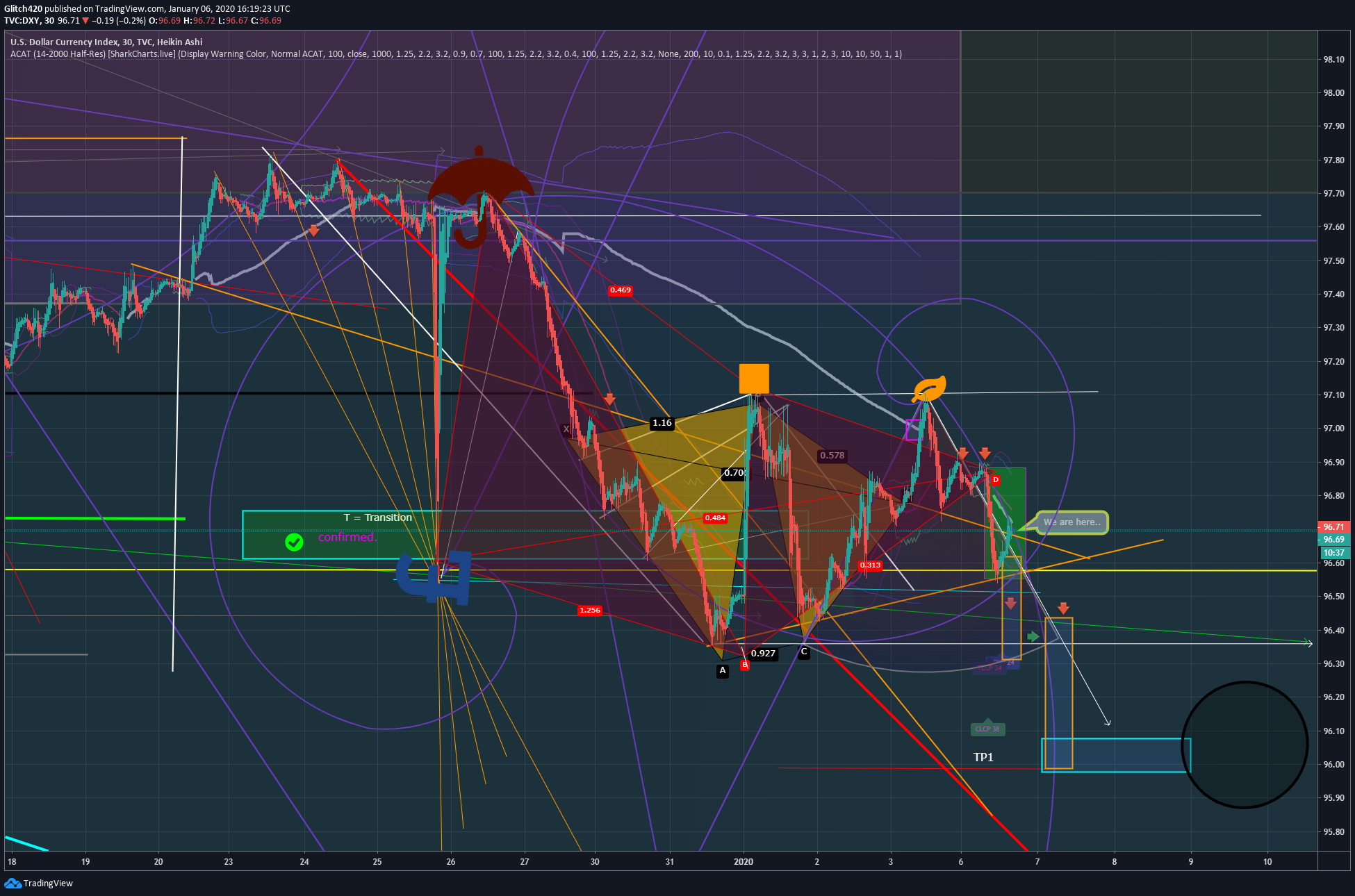Screen dimensions: 1355x896
Task: Click the 0.313 ratio label
Action: click(870, 565)
